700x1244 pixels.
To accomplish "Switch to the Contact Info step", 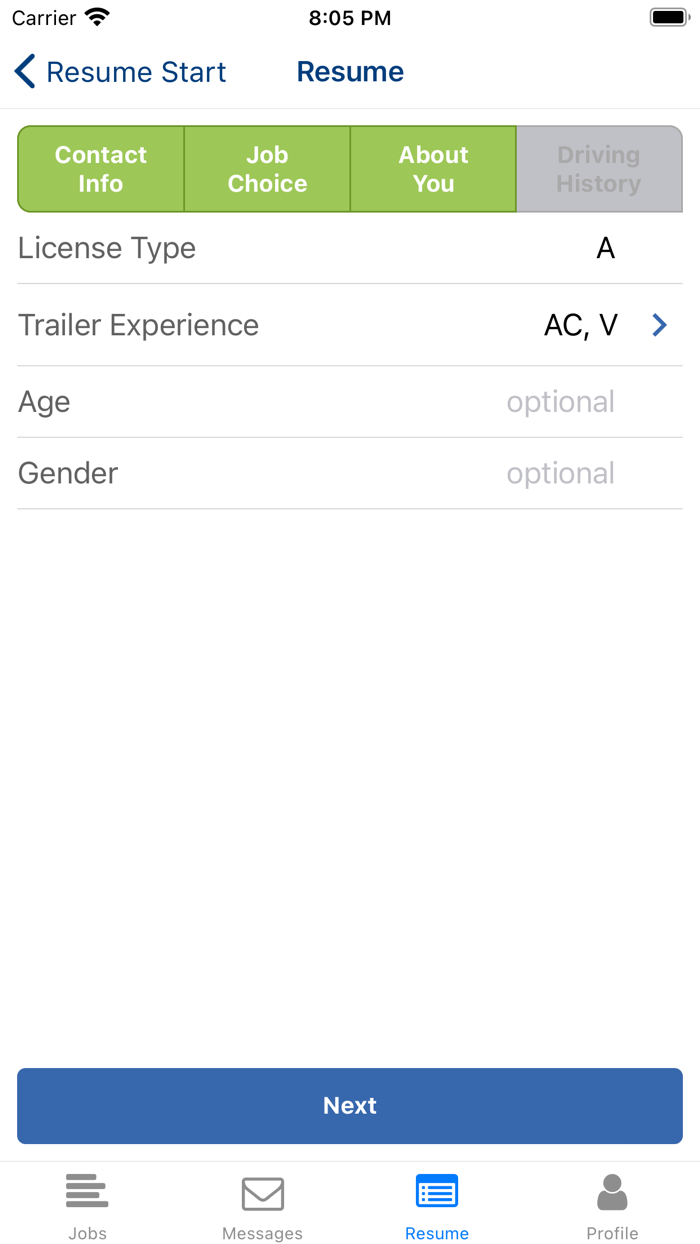I will pos(100,168).
